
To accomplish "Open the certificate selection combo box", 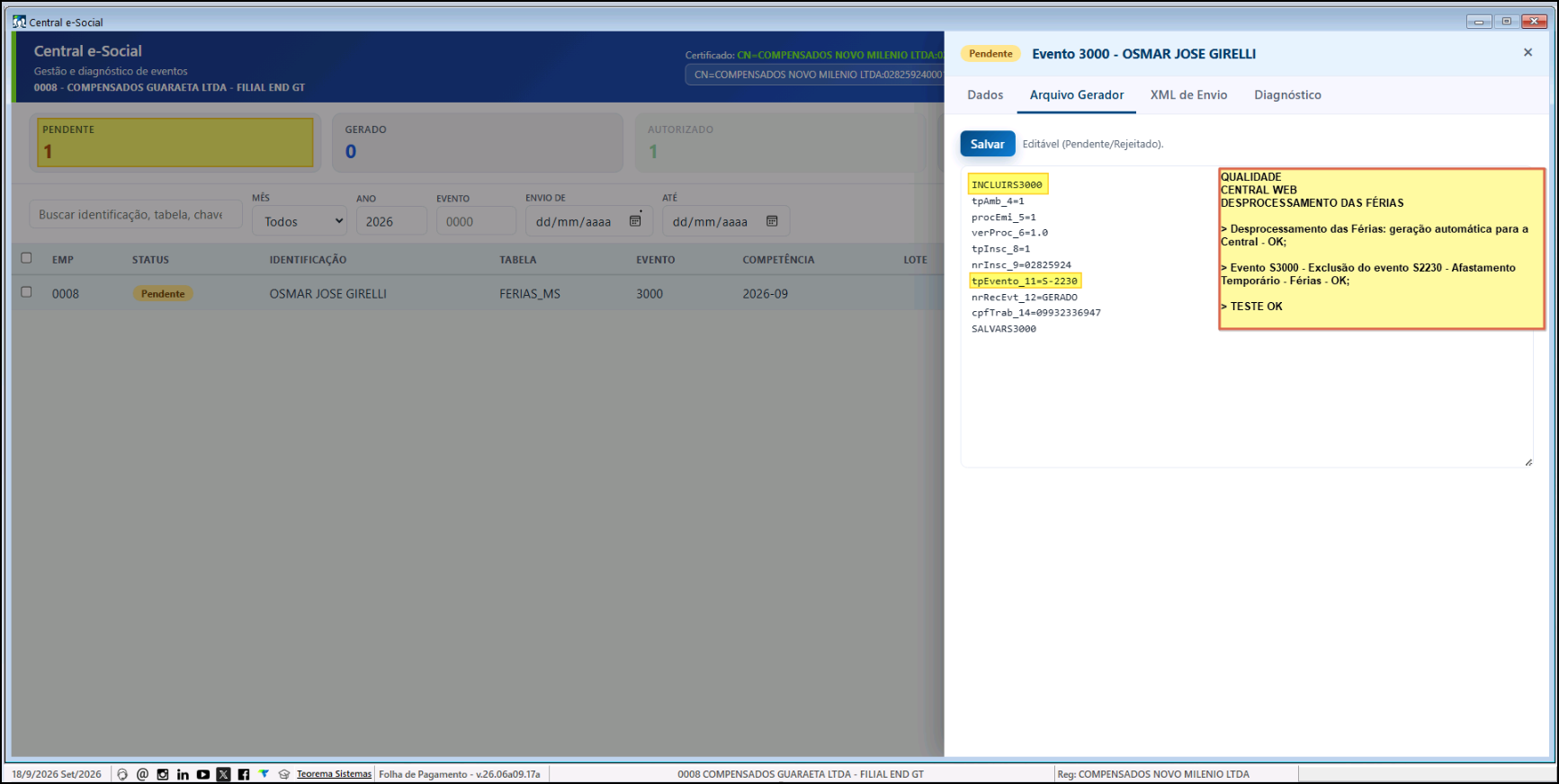I will [815, 75].
